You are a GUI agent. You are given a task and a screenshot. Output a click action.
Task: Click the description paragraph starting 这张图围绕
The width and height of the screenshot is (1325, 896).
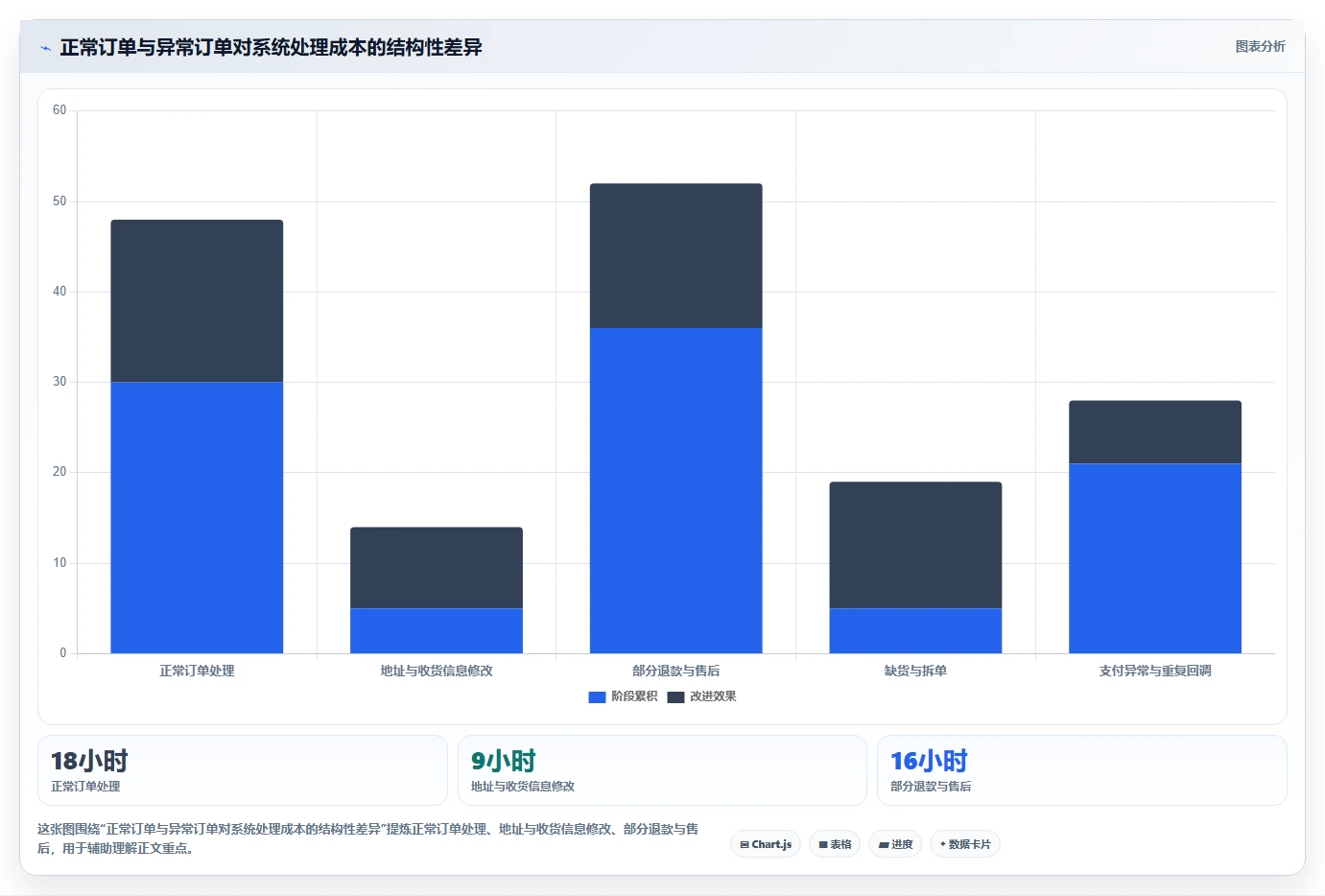[x=368, y=838]
